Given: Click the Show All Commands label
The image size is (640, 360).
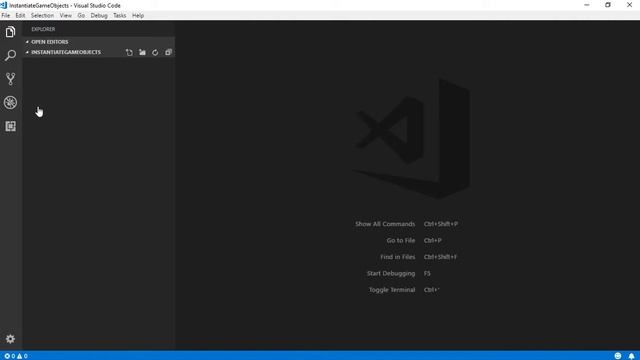Looking at the screenshot, I should point(385,224).
